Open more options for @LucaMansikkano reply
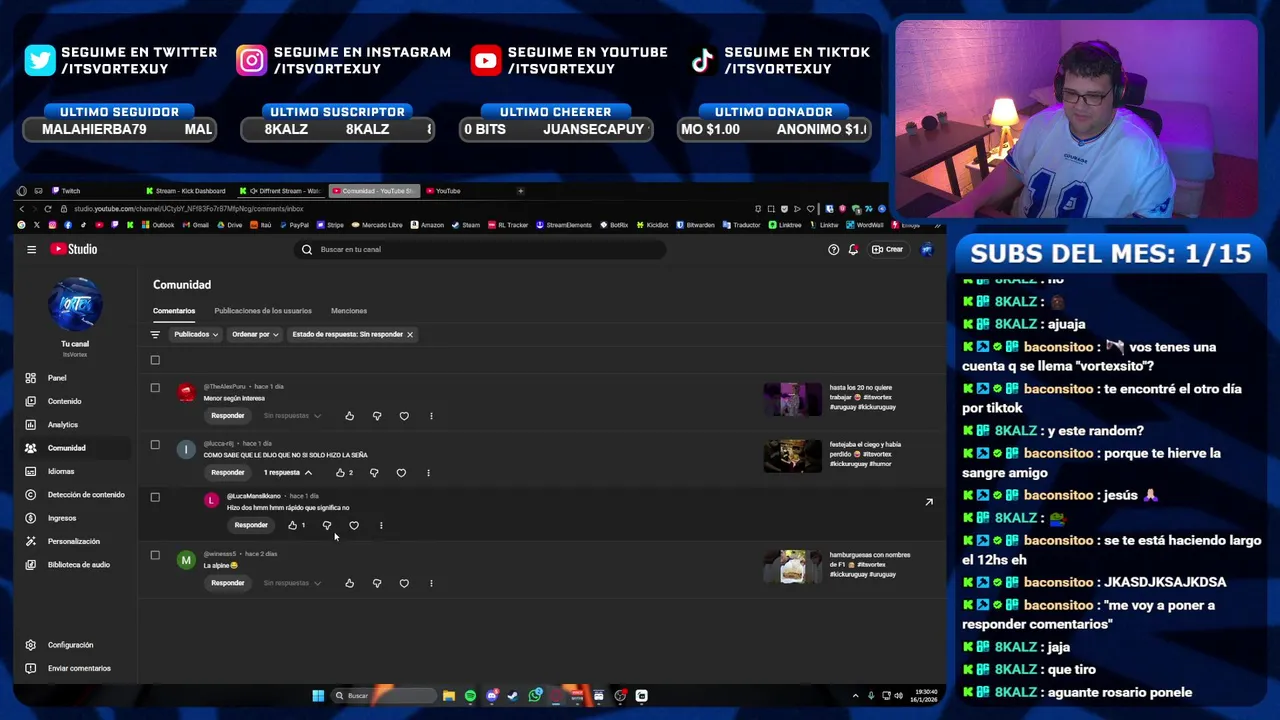The width and height of the screenshot is (1280, 720). click(x=380, y=525)
